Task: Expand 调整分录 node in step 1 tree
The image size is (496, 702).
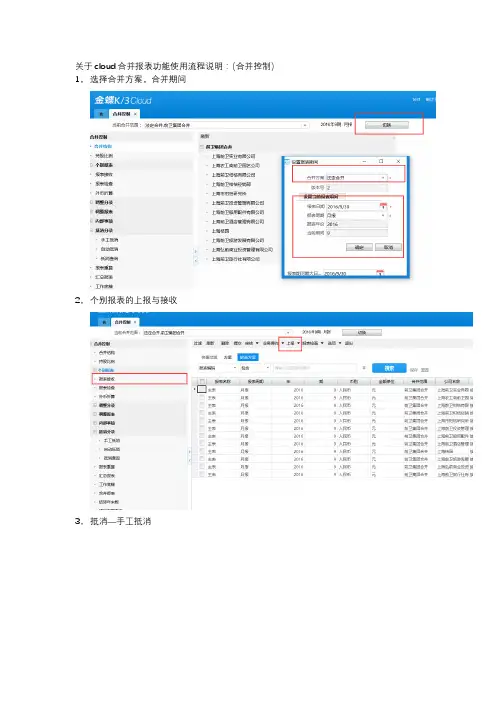Action: 91,202
